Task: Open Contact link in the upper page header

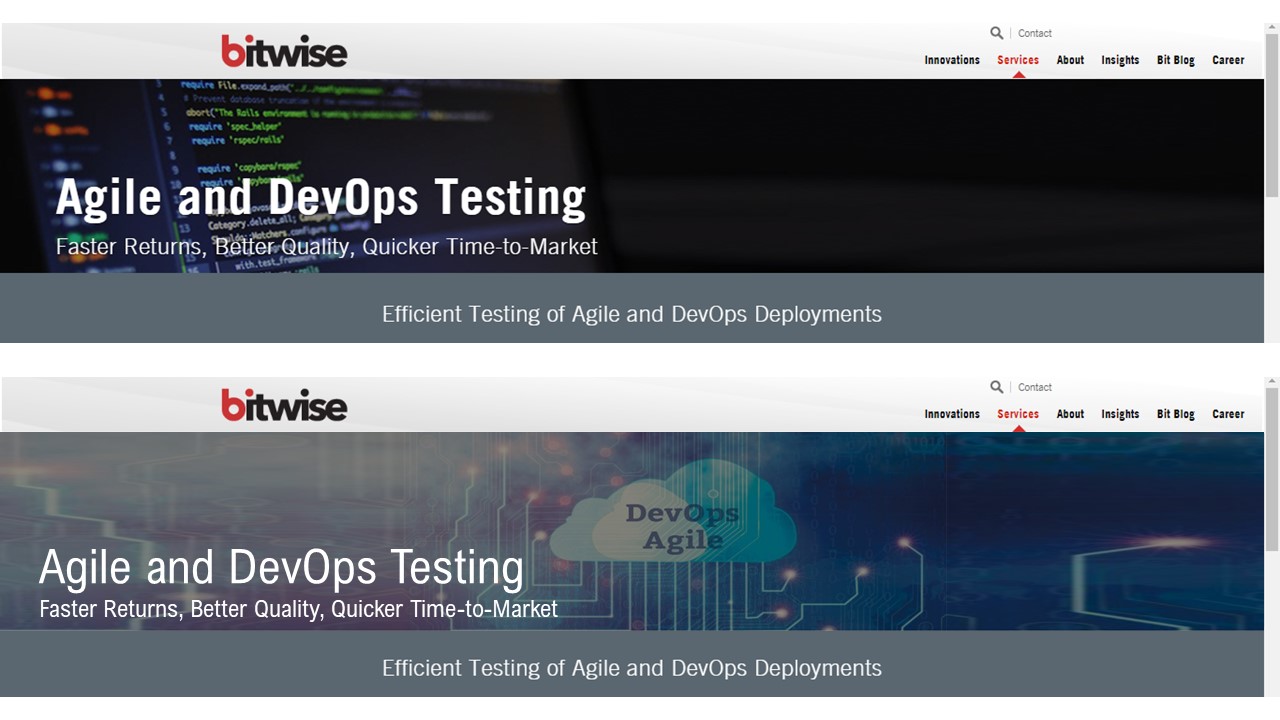Action: [1035, 33]
